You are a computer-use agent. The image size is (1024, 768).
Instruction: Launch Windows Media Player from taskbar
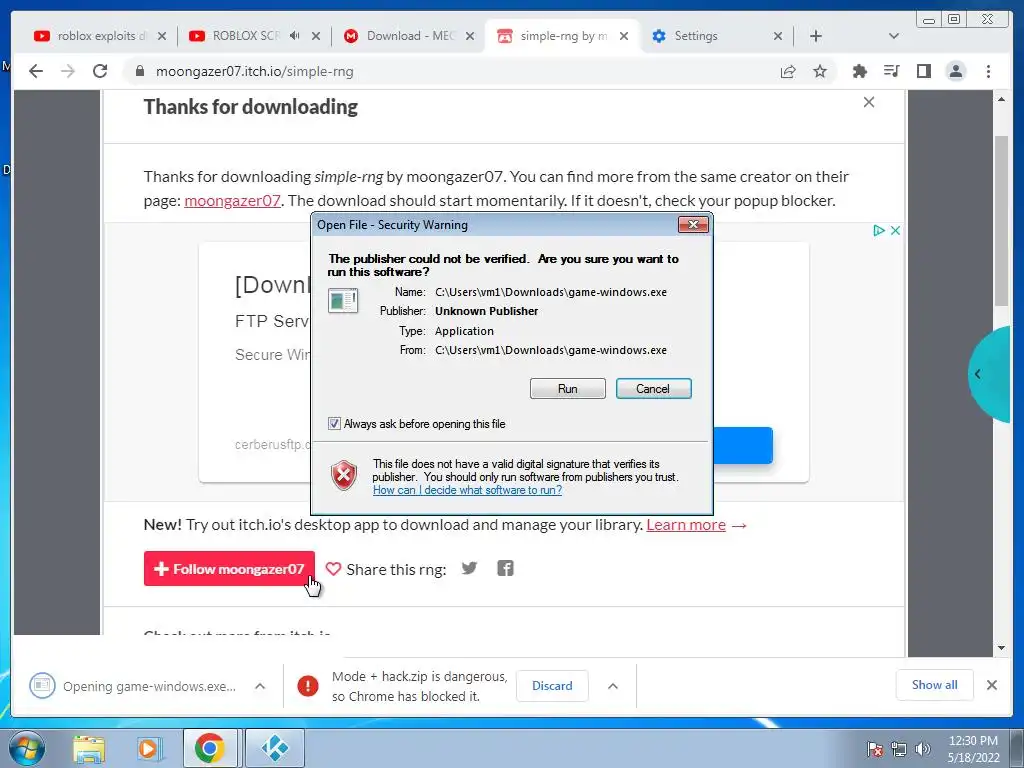[149, 748]
